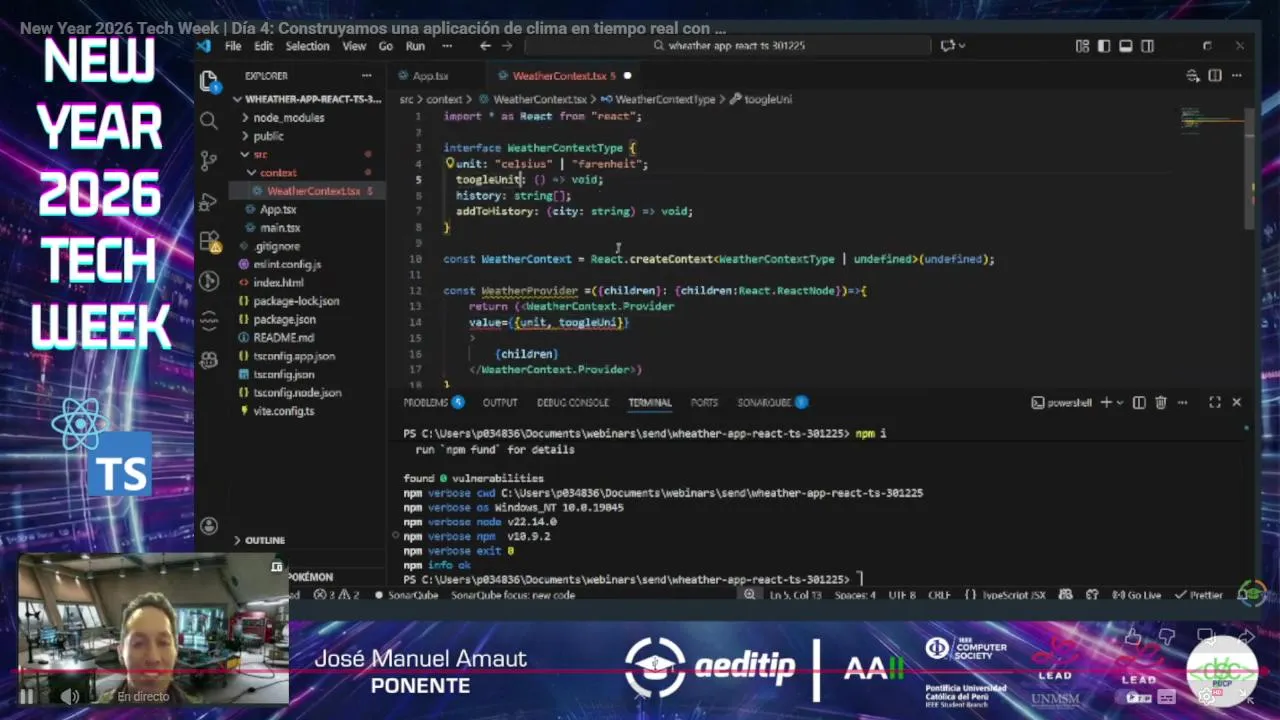Open the Copilot chat dropdown in title bar
Viewport: 1280px width, 720px height.
(x=962, y=46)
